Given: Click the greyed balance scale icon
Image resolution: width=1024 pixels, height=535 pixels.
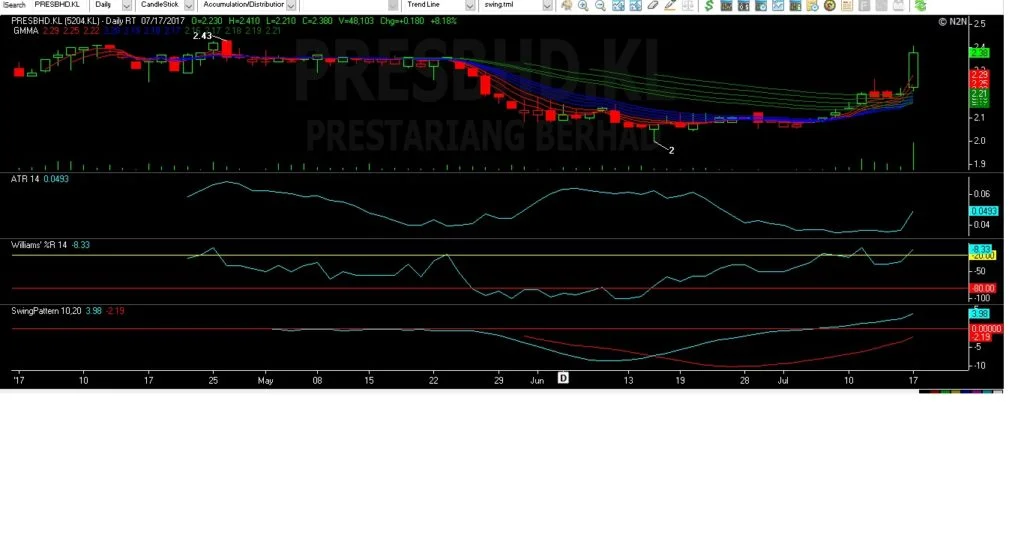Looking at the screenshot, I should pos(687,5).
